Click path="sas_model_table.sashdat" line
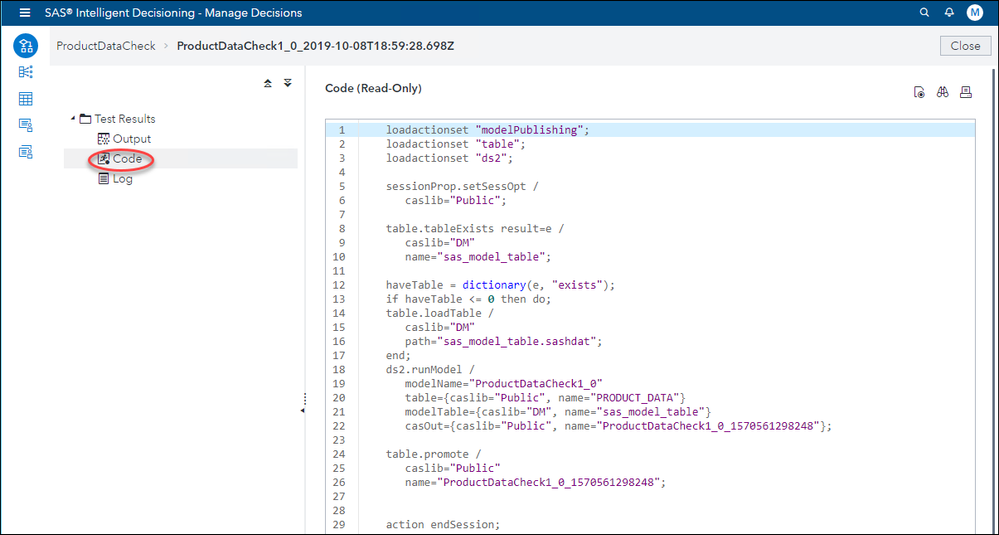 [503, 341]
